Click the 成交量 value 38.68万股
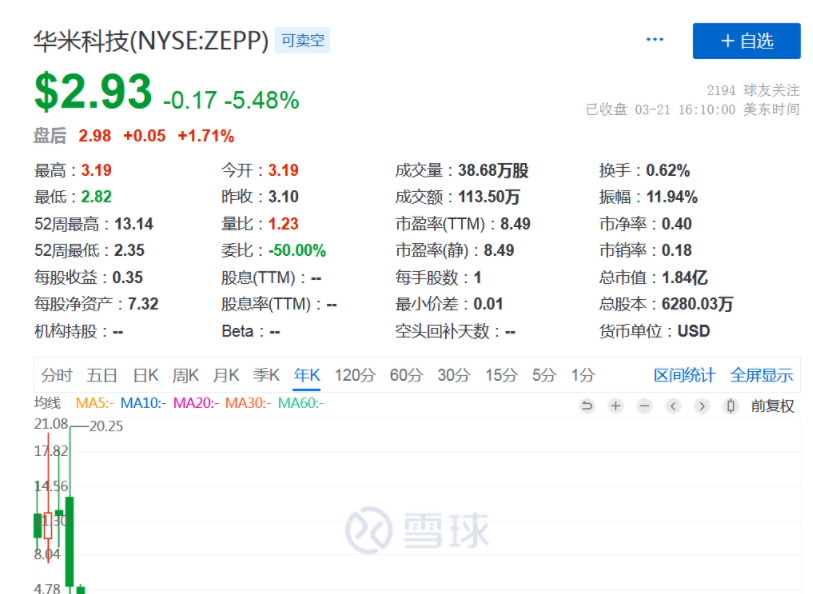The height and width of the screenshot is (594, 813). point(493,171)
